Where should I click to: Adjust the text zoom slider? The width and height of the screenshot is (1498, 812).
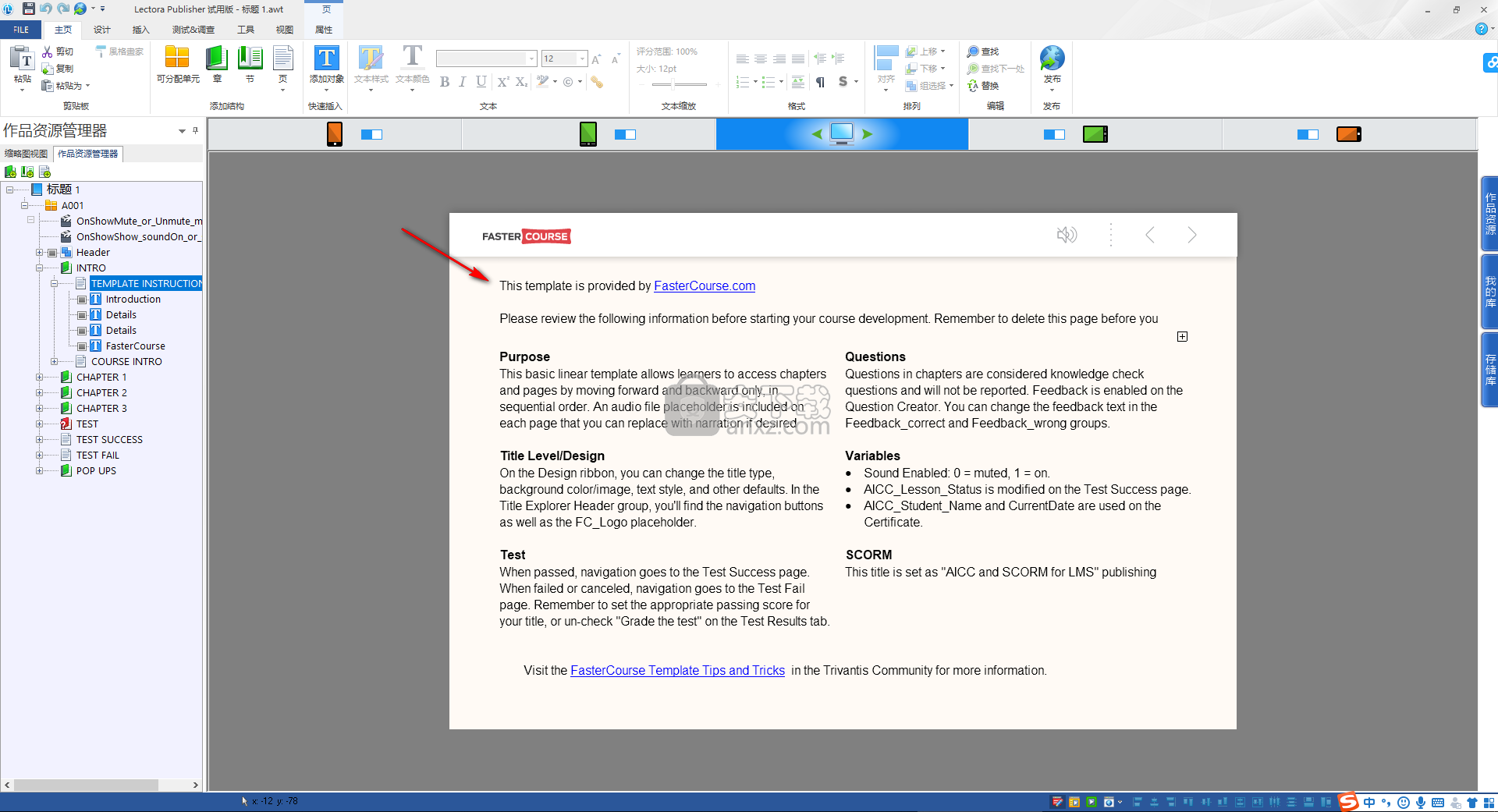tap(673, 84)
